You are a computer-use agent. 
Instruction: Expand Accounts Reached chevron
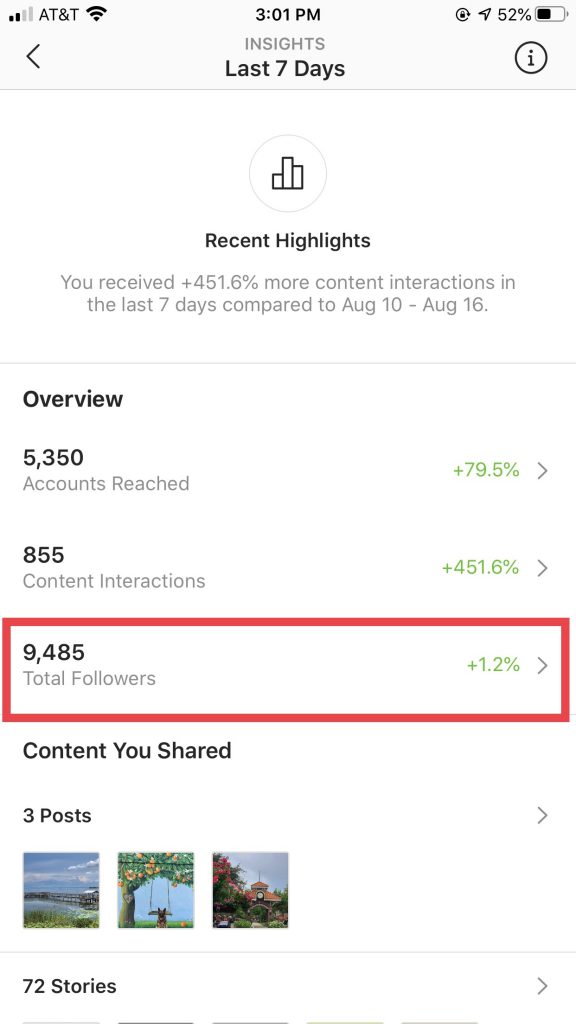pos(542,470)
